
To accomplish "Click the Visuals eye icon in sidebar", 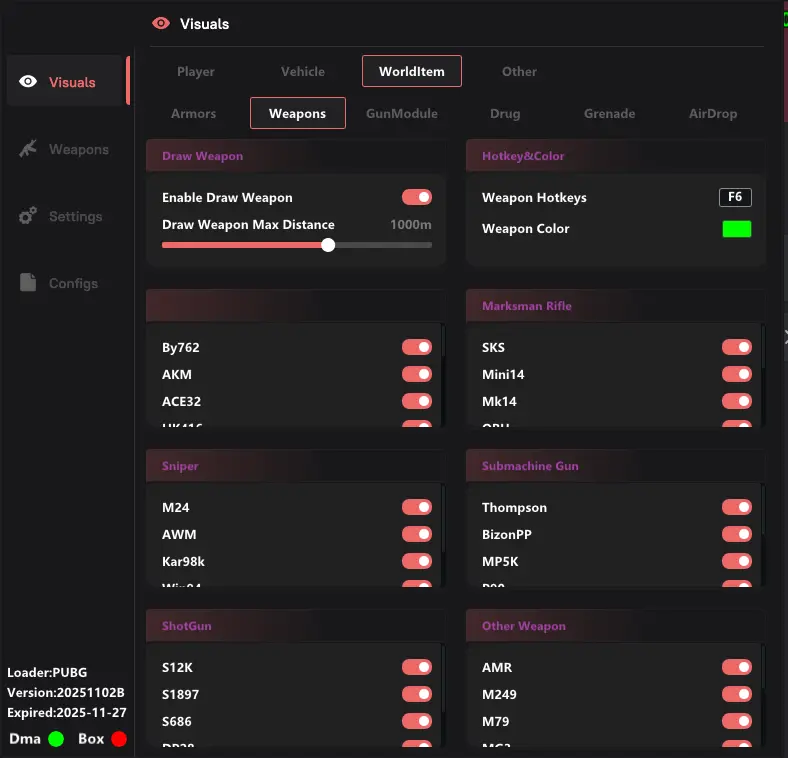I will (x=28, y=82).
